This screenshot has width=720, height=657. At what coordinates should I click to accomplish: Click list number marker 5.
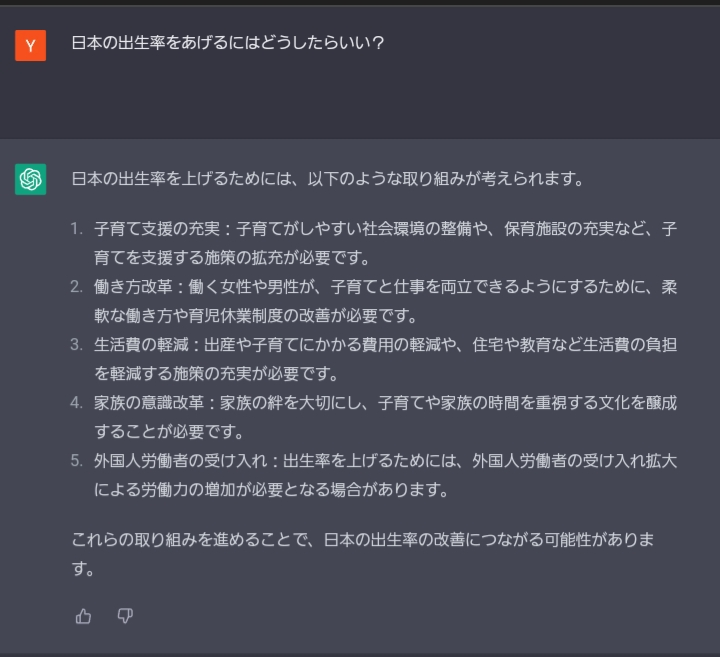pos(76,461)
